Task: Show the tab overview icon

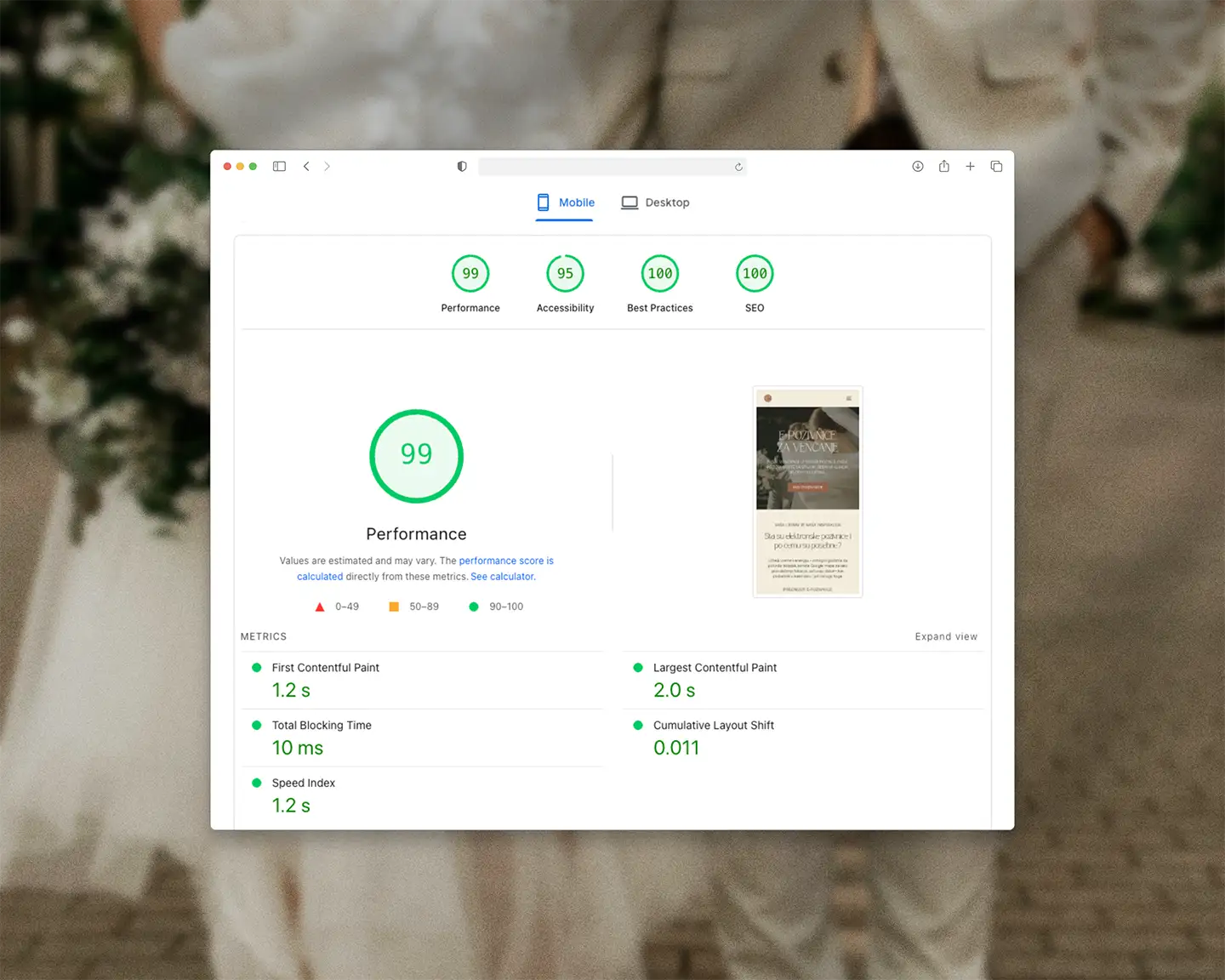Action: click(996, 167)
